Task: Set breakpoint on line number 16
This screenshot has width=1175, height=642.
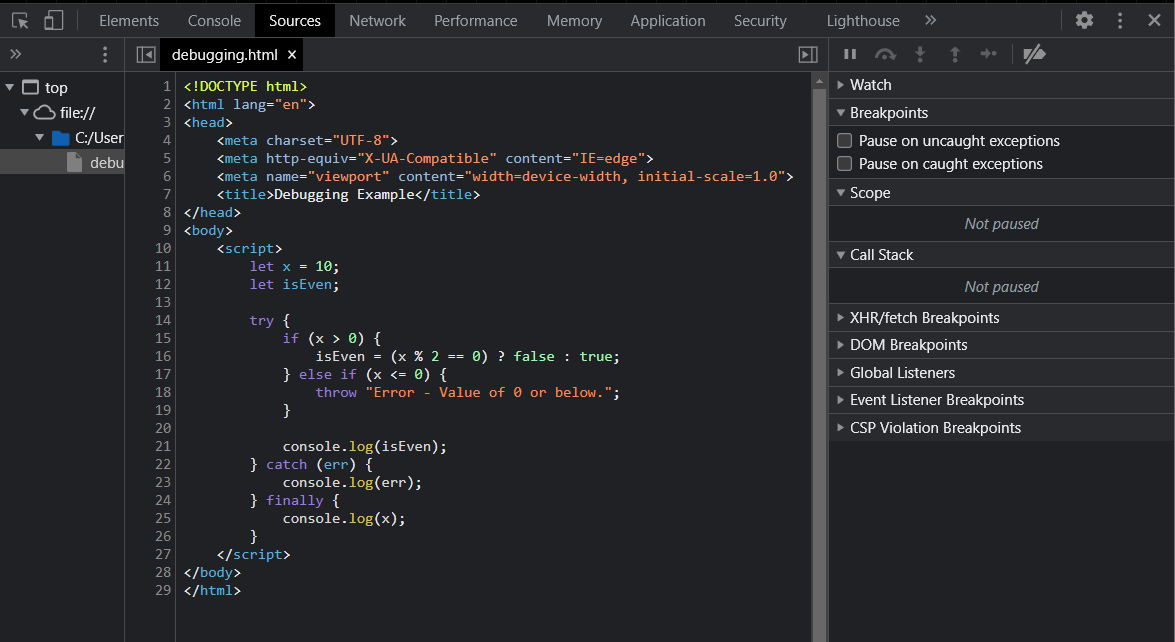Action: 163,357
